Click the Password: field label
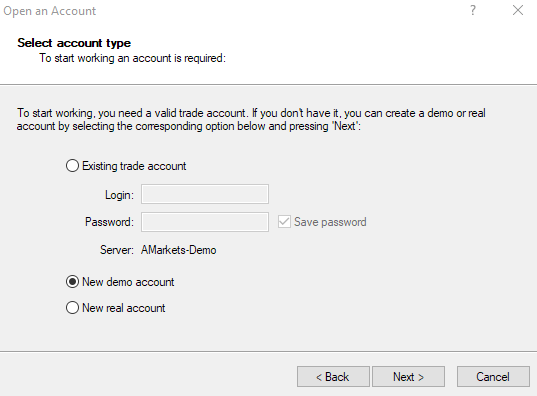 point(109,222)
